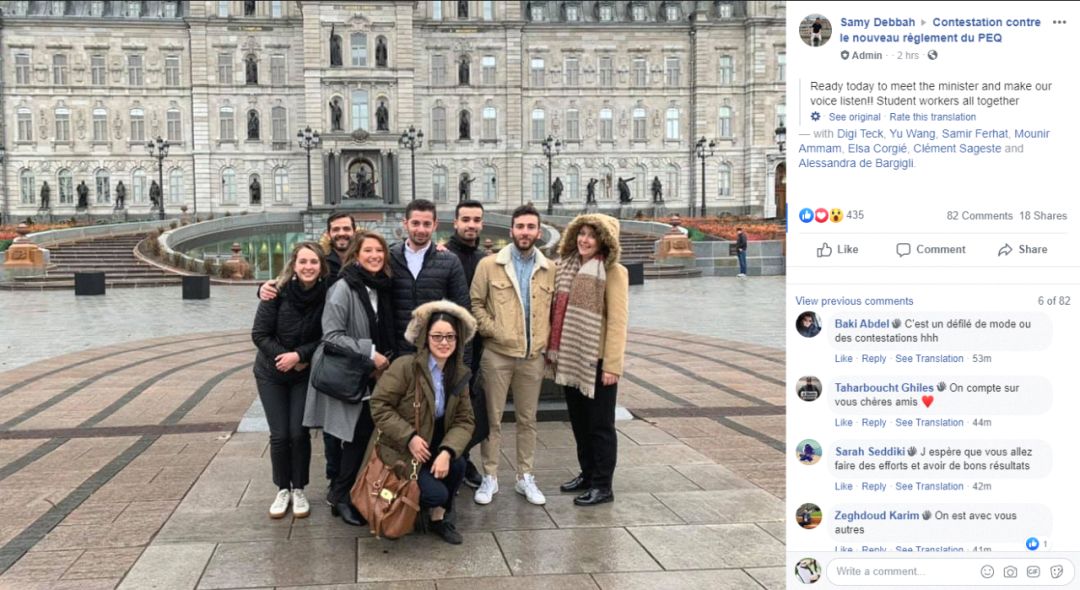Click Rate this translation link

point(933,117)
